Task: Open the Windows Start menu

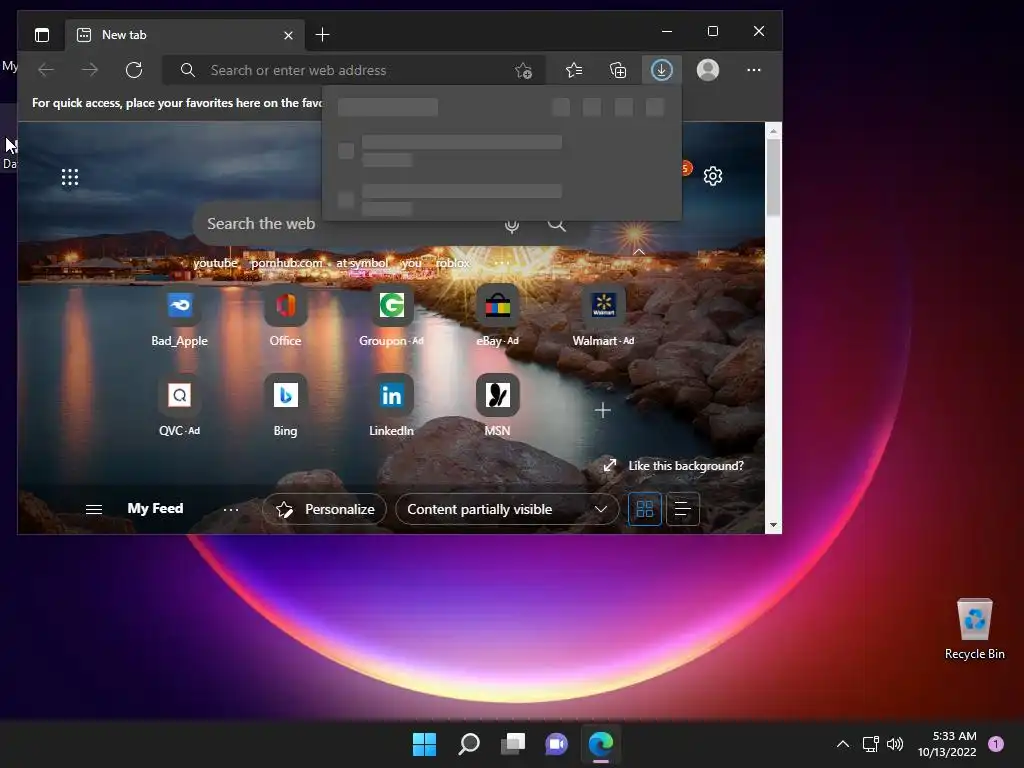Action: [424, 744]
